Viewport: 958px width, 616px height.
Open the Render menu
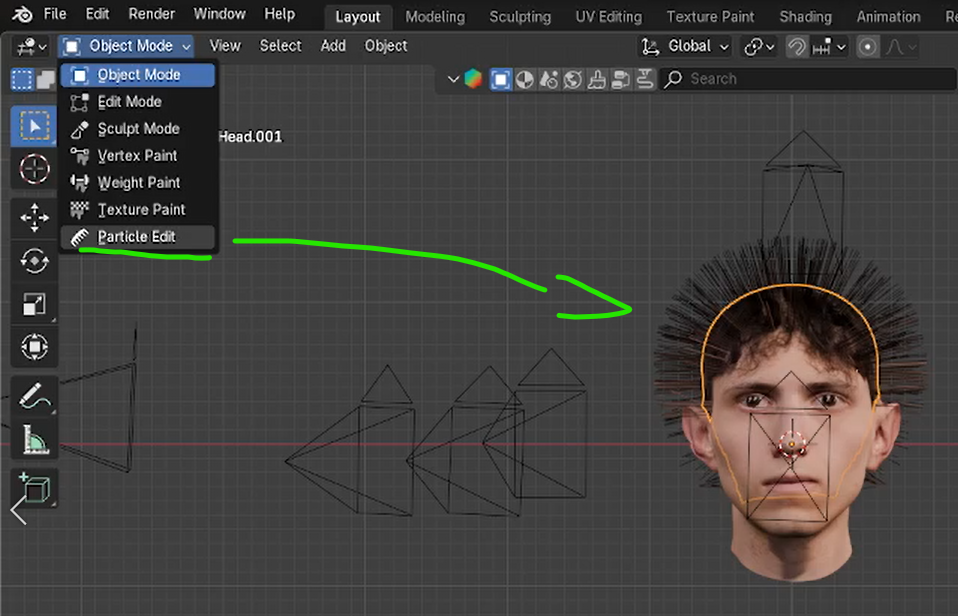[151, 14]
